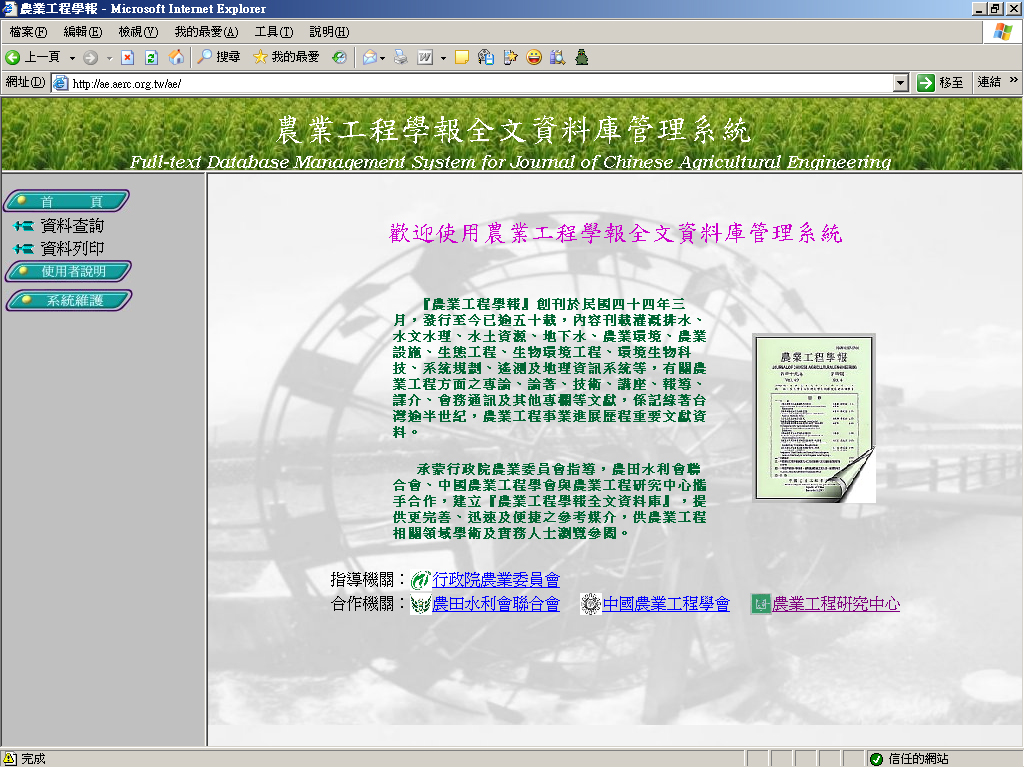Go to the browser Home page icon
This screenshot has height=768, width=1024.
176,57
